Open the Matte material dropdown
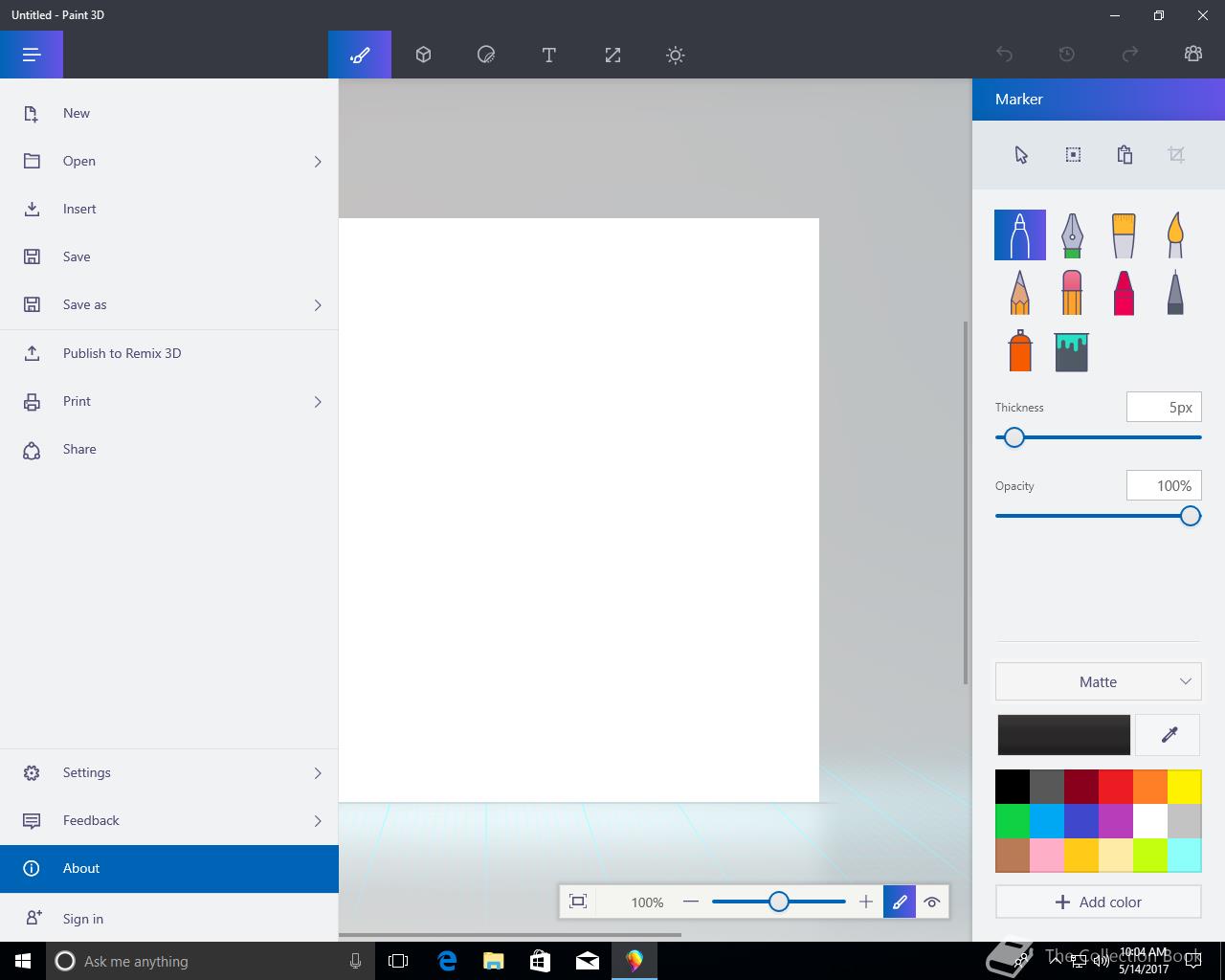Viewport: 1225px width, 980px height. (x=1098, y=681)
